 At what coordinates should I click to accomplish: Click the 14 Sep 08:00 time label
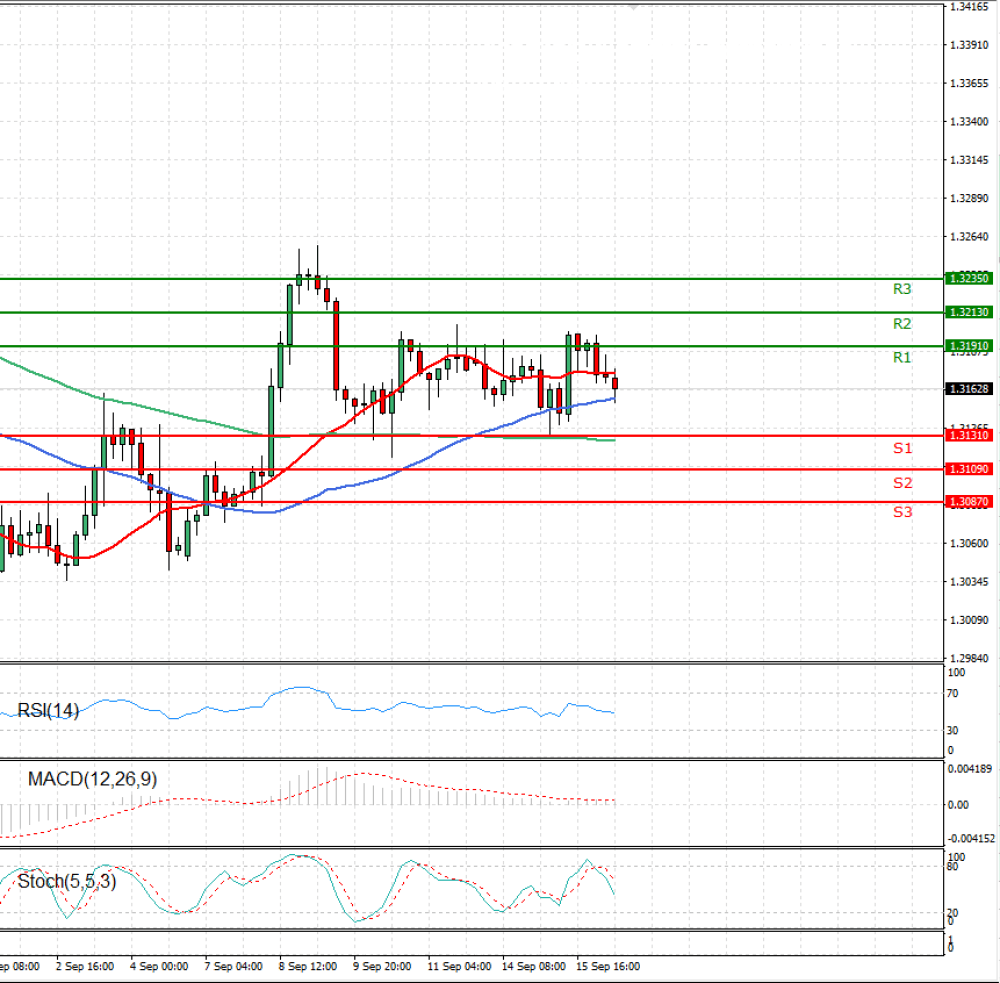pos(534,966)
